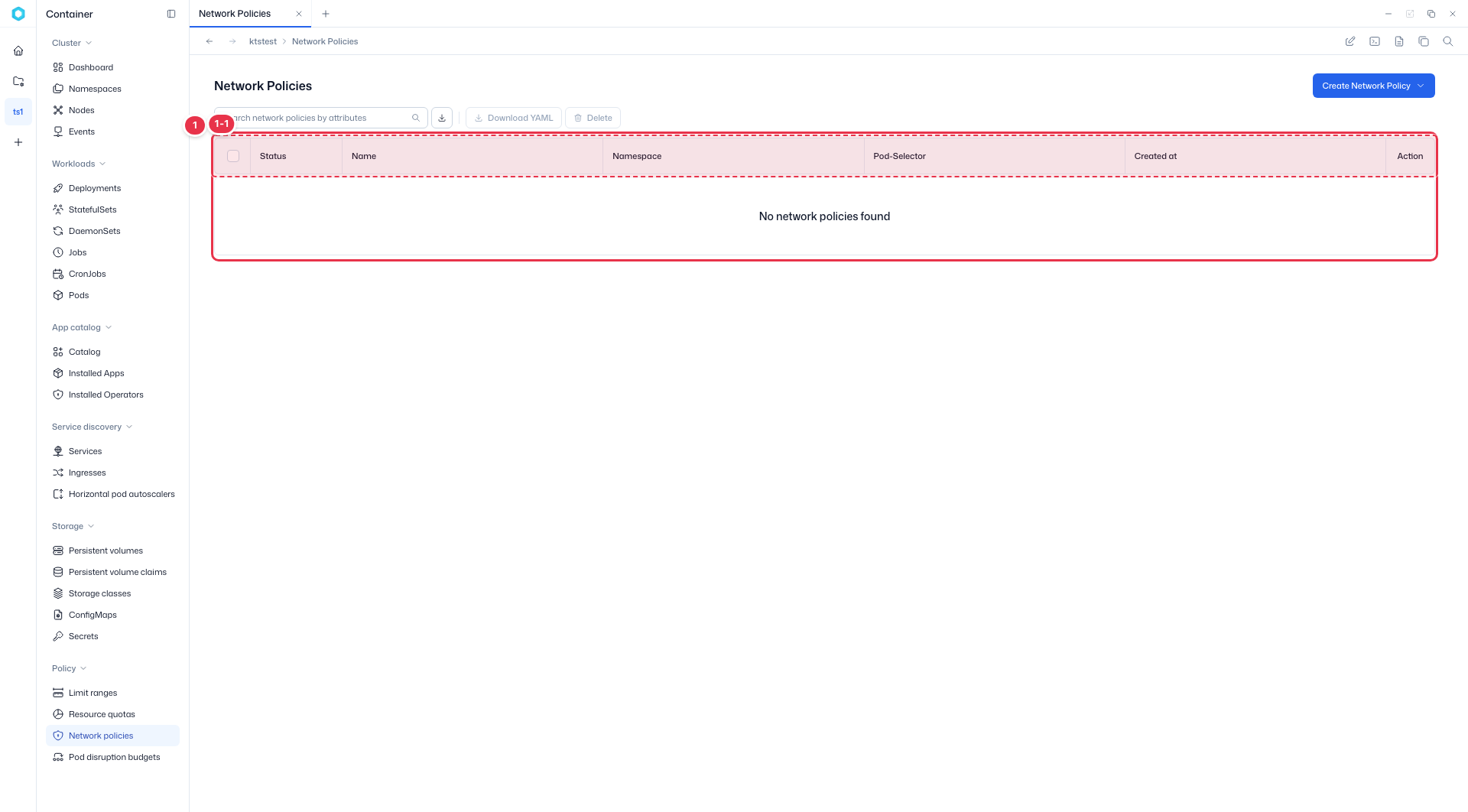Collapse the Workloads section

pyautogui.click(x=79, y=164)
